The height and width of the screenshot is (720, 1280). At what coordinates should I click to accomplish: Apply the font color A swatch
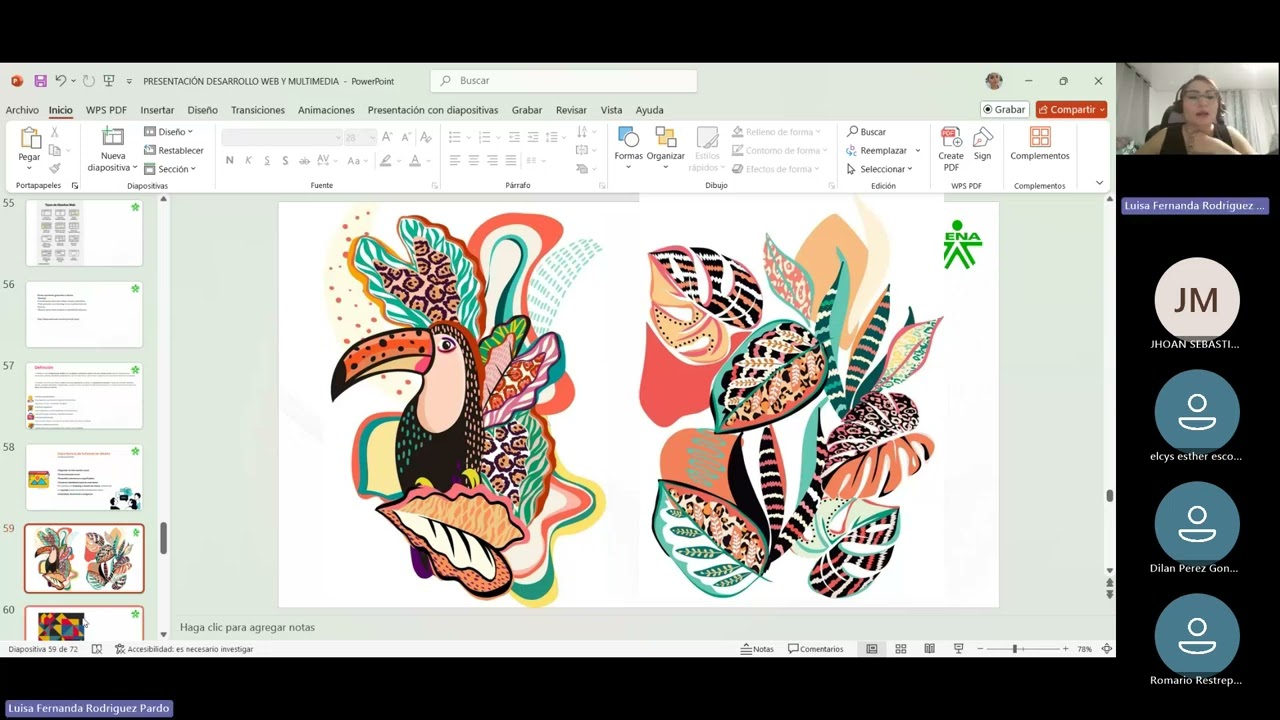click(x=415, y=161)
